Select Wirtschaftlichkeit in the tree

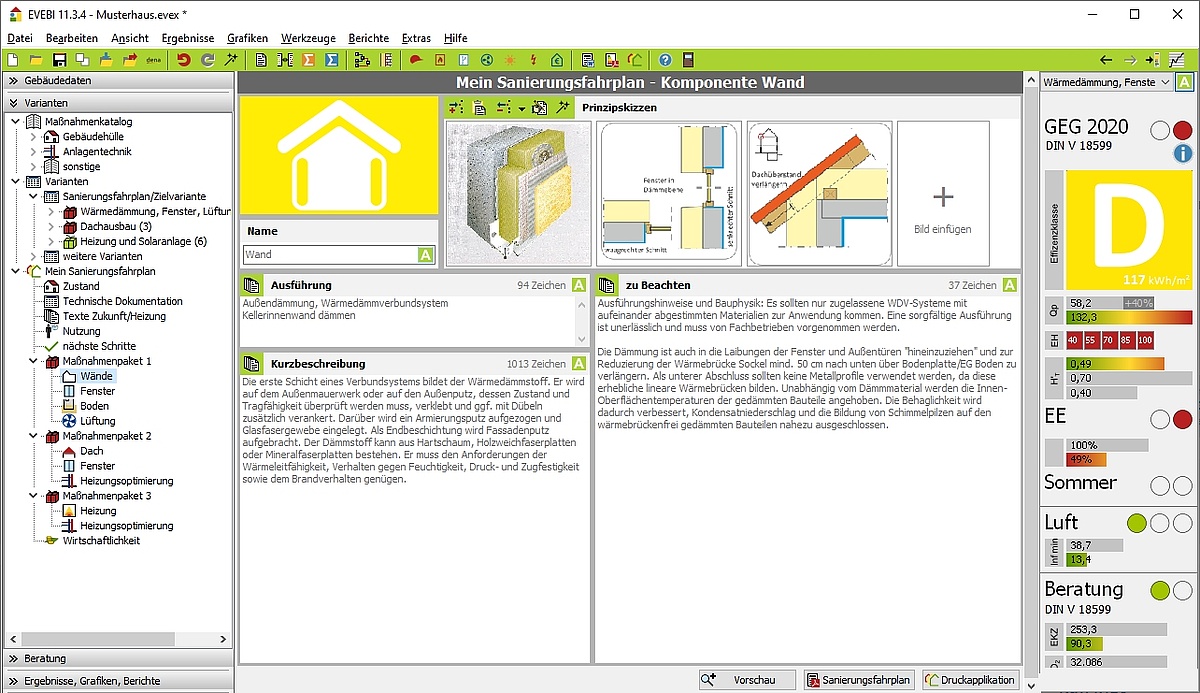pyautogui.click(x=101, y=541)
